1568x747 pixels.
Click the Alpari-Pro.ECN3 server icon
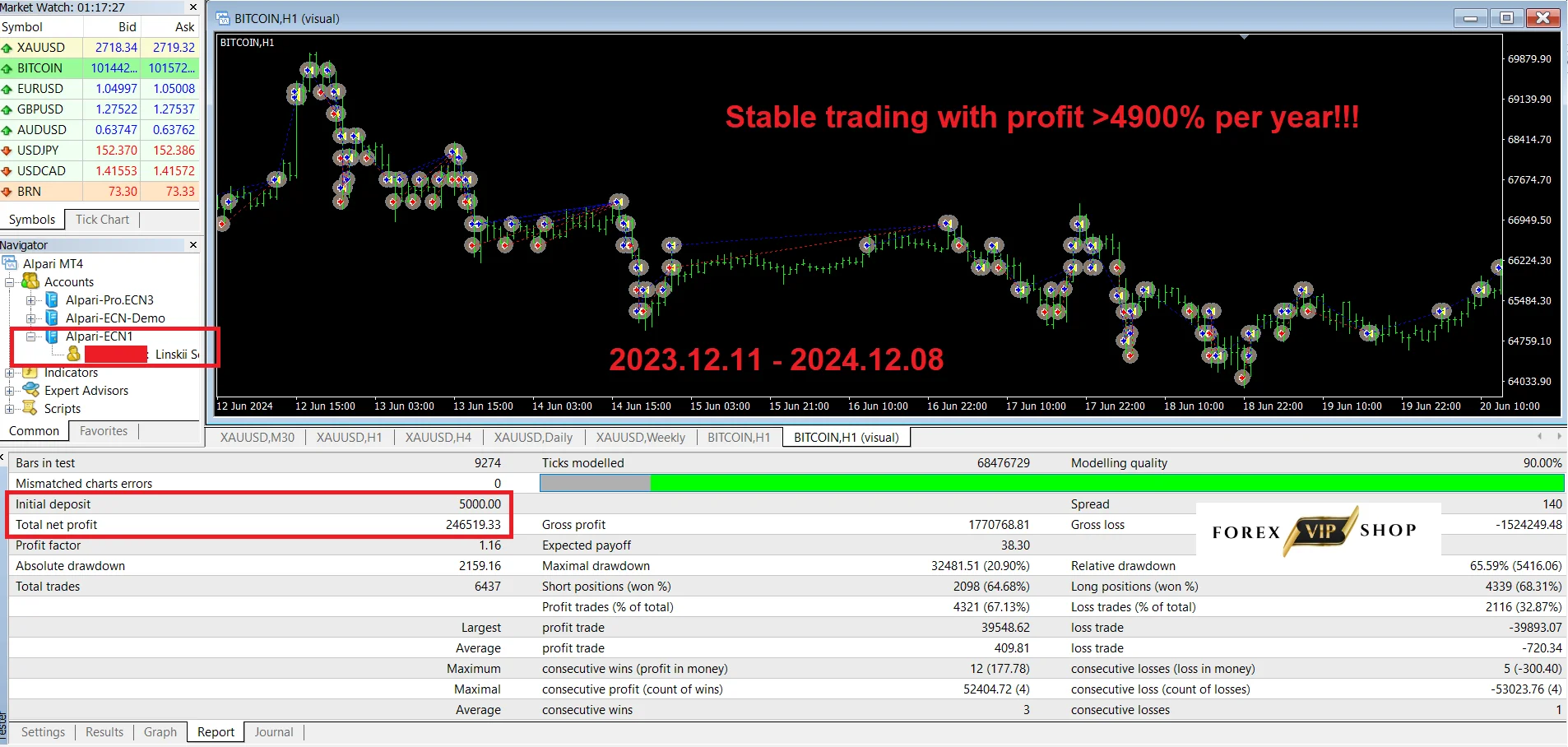pyautogui.click(x=52, y=299)
